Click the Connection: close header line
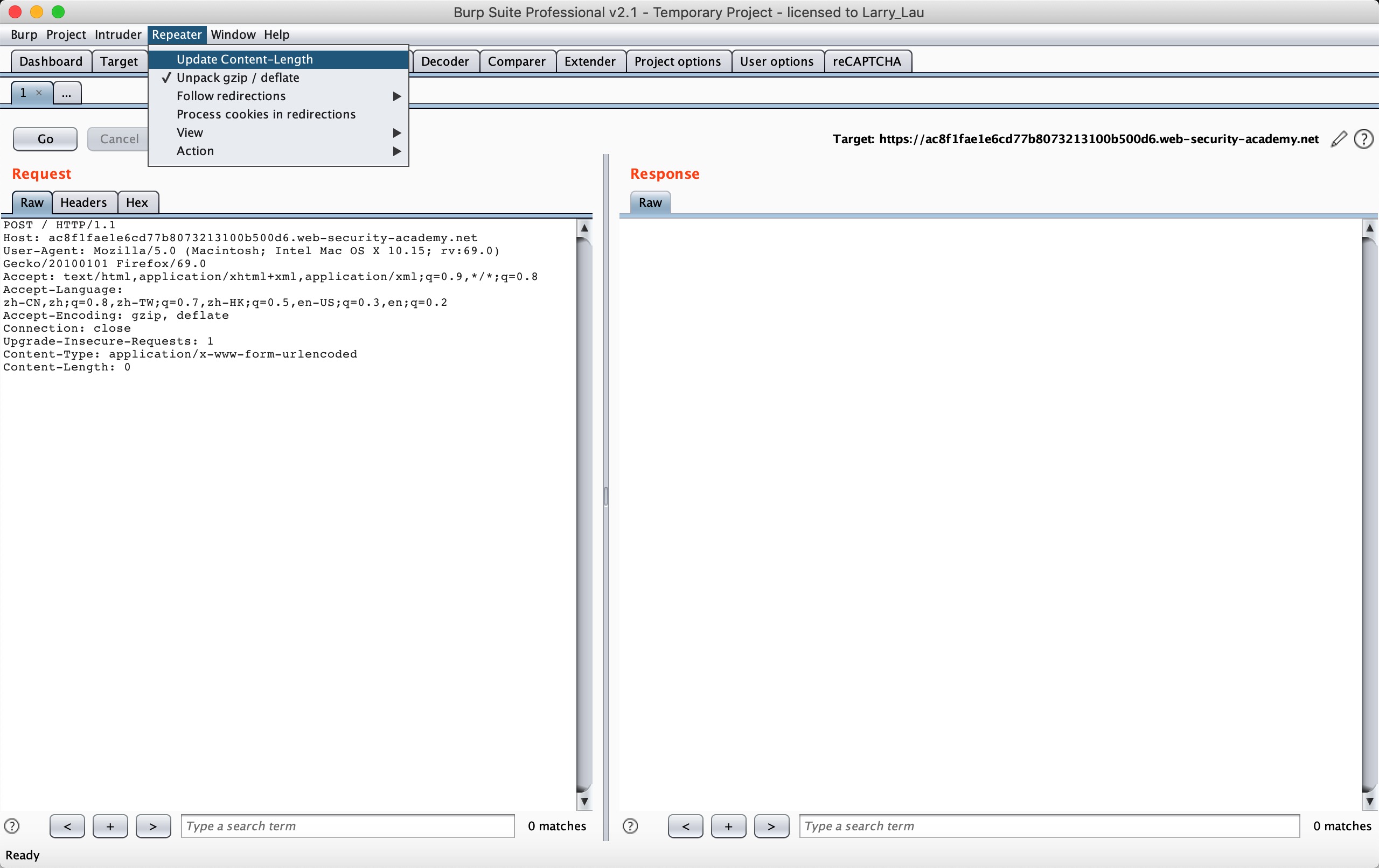 [67, 328]
